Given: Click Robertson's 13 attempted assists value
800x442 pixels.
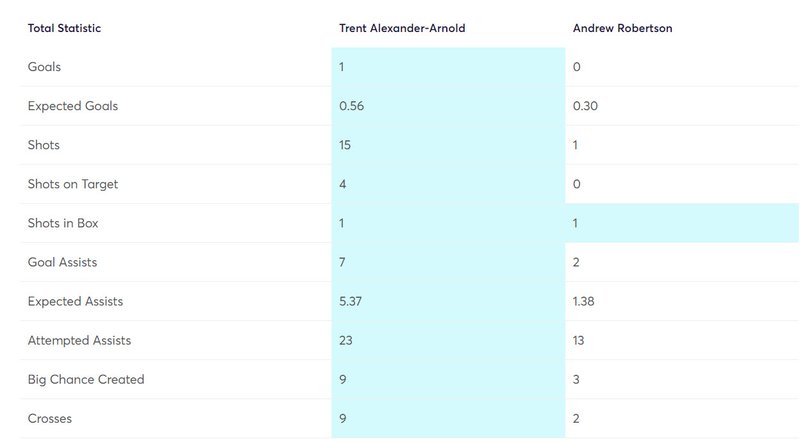Looking at the screenshot, I should click(x=579, y=340).
